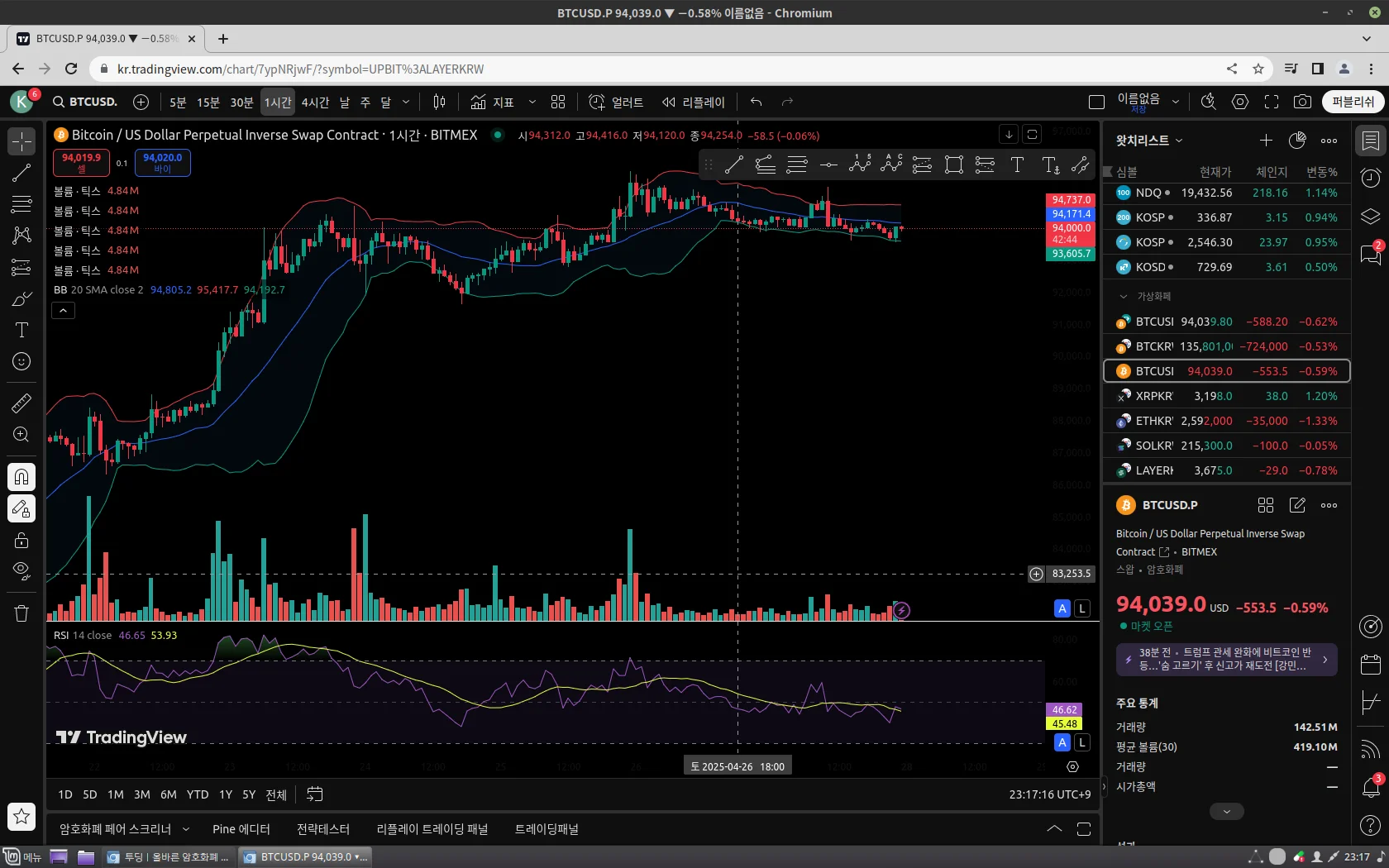Open the 전략테스터 tab
The width and height of the screenshot is (1389, 868).
point(323,829)
